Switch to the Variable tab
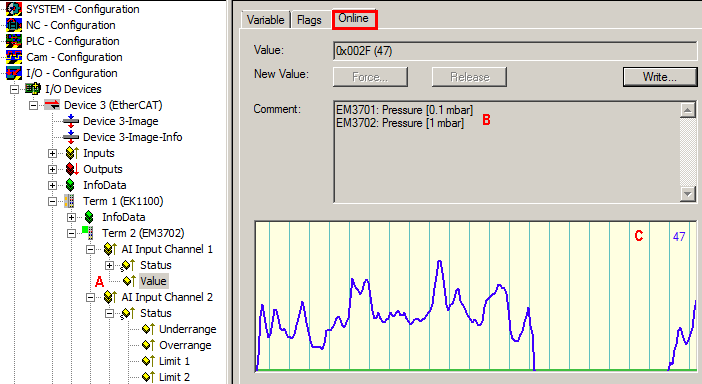This screenshot has width=702, height=384. tap(265, 20)
